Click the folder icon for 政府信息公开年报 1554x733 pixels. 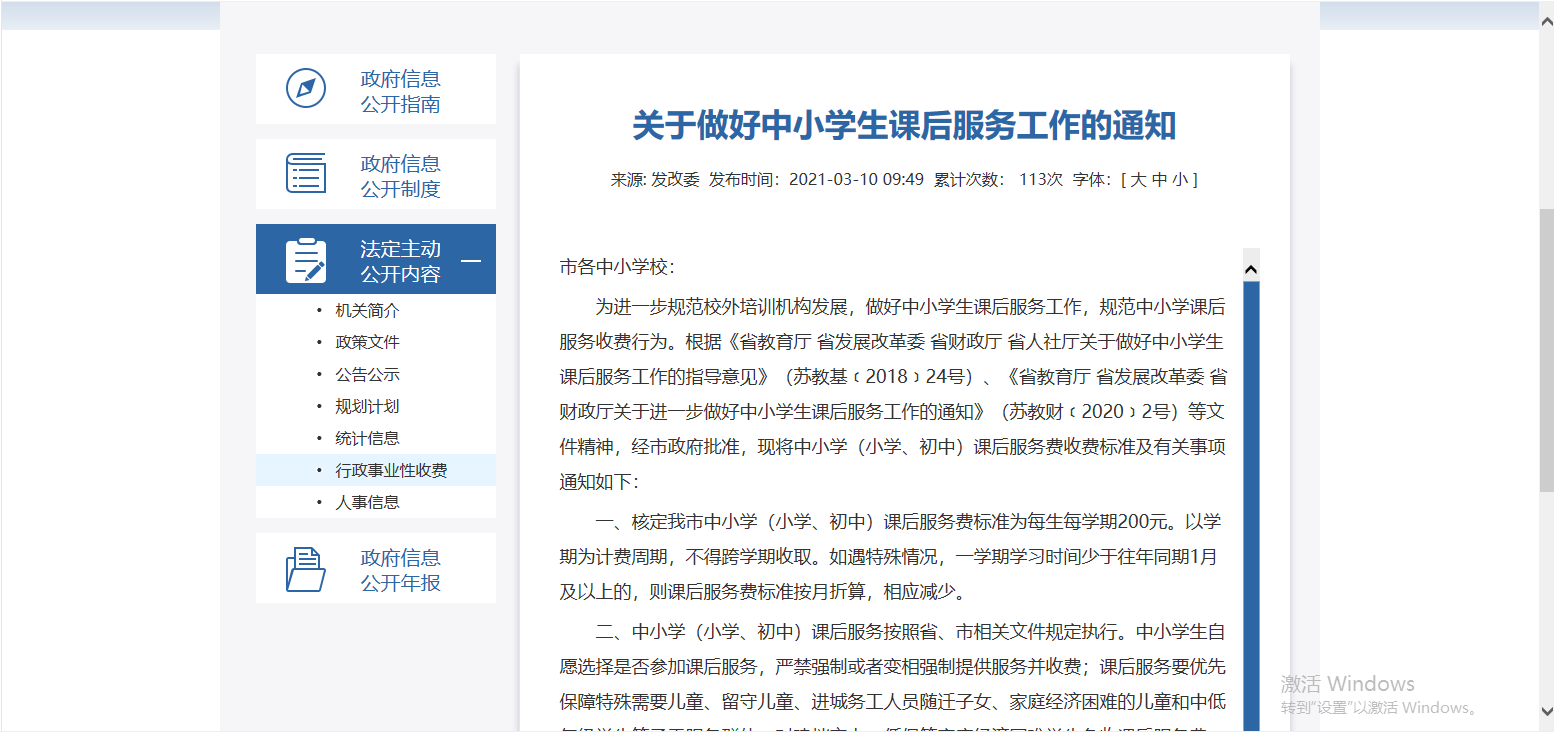coord(306,569)
